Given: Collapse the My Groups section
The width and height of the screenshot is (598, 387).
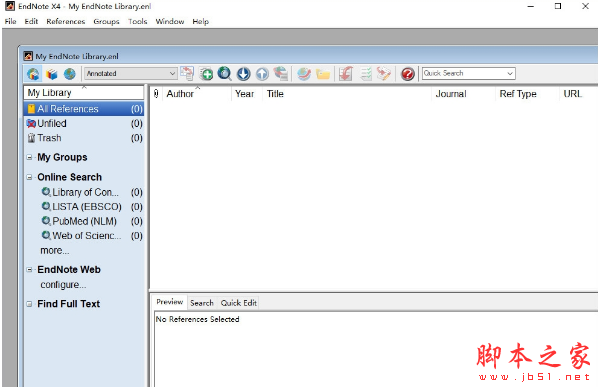Looking at the screenshot, I should pyautogui.click(x=29, y=157).
